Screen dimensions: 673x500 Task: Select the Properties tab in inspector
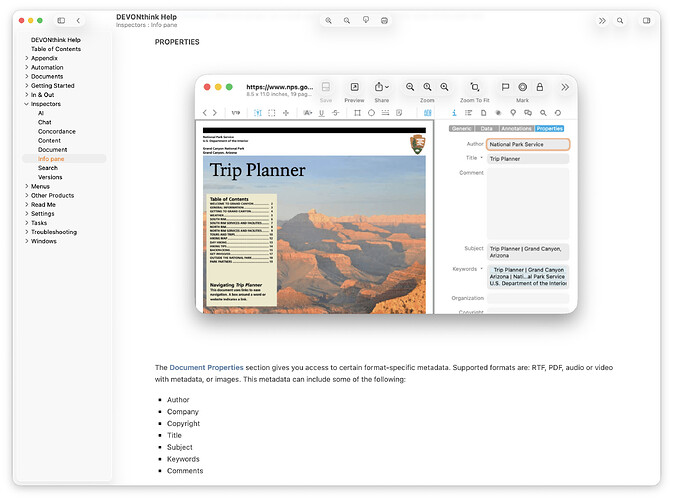[549, 129]
